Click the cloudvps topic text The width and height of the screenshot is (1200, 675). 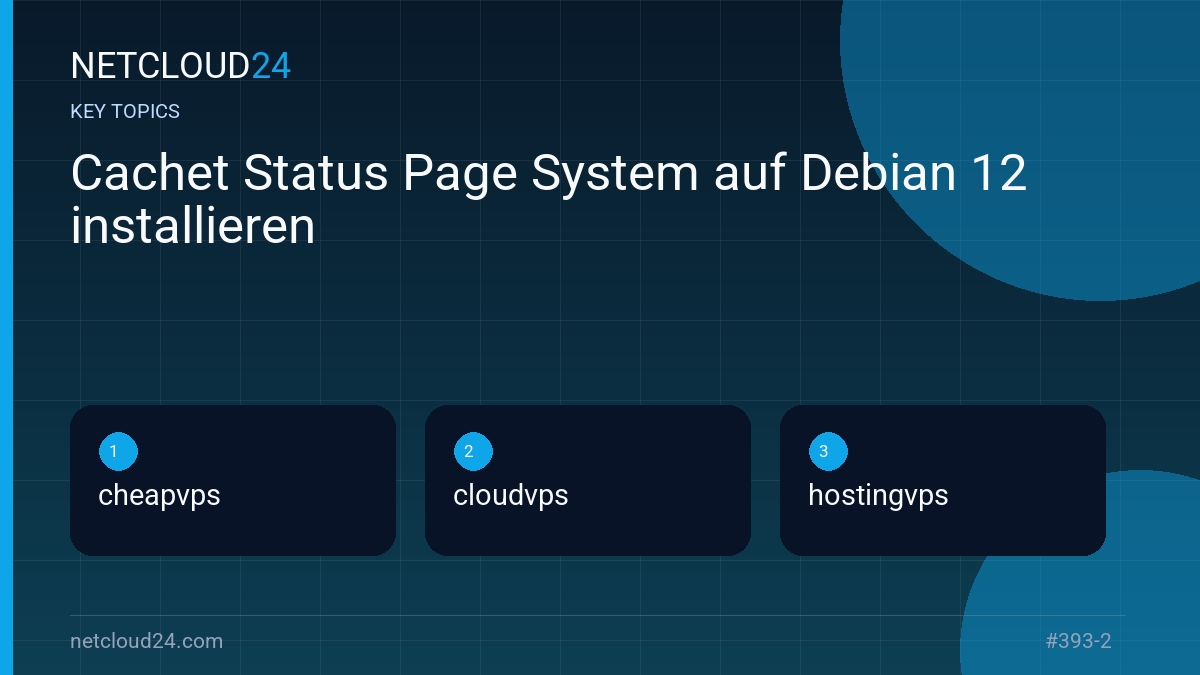pos(511,496)
